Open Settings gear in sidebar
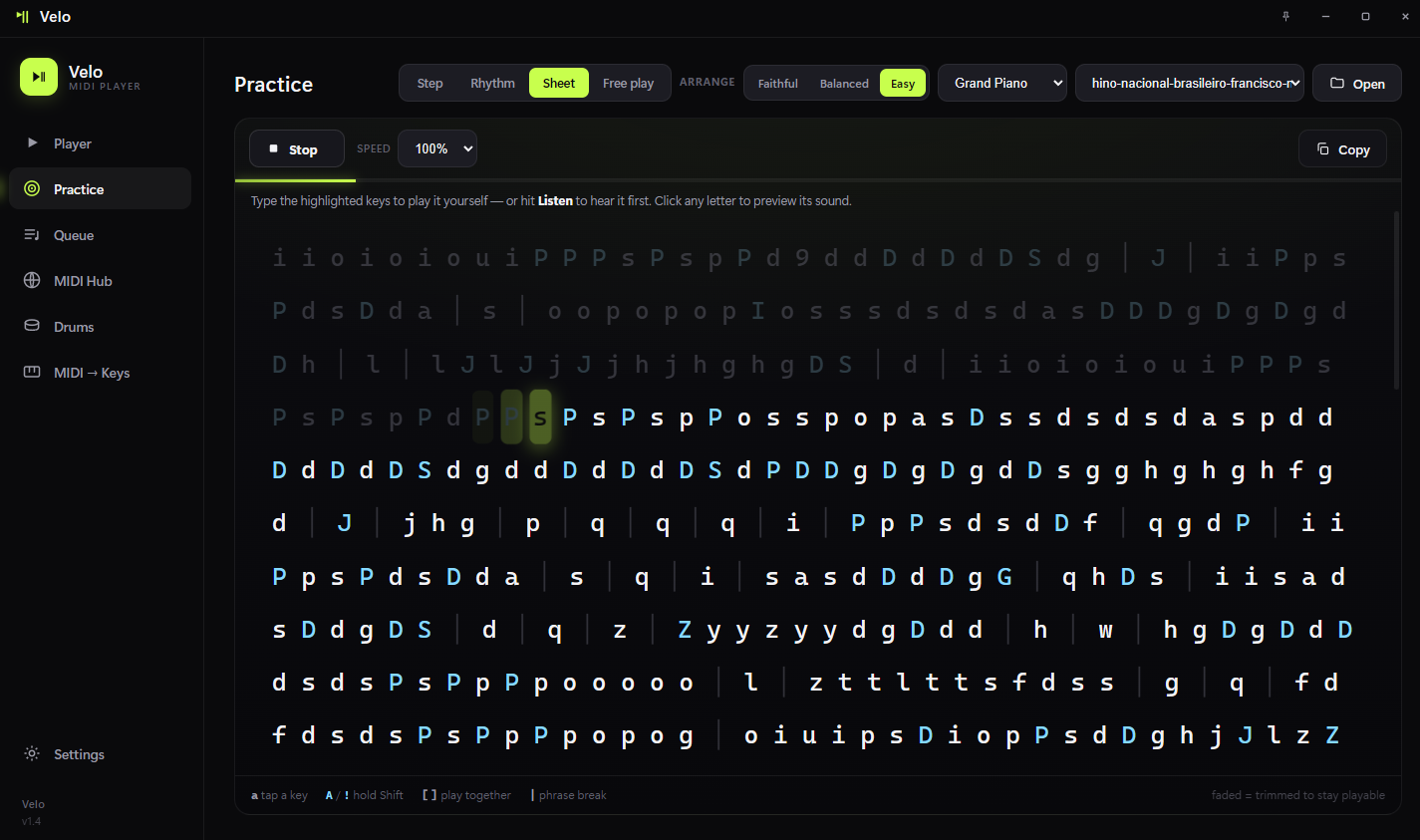Viewport: 1420px width, 840px height. coord(32,754)
